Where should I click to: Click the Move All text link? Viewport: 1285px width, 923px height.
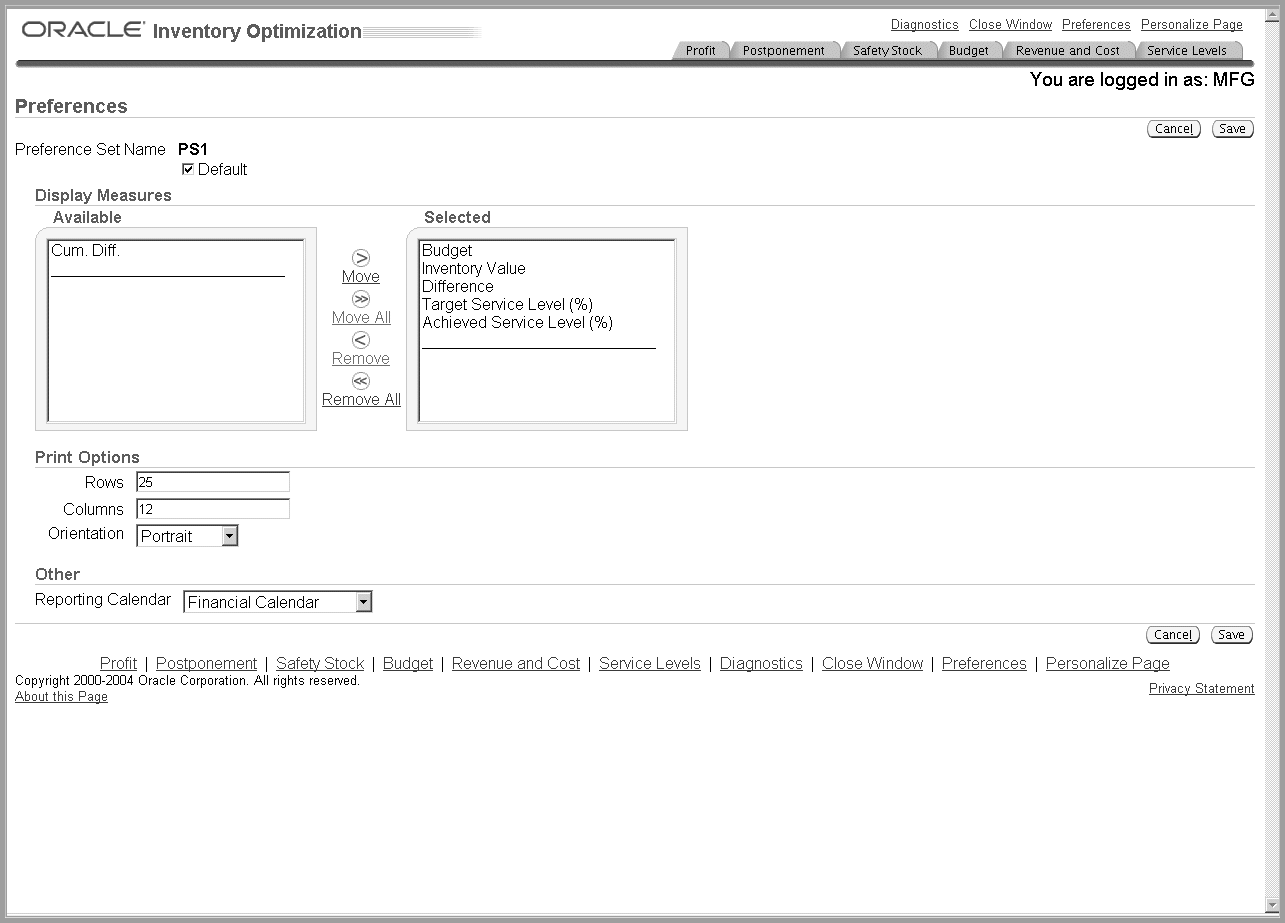[361, 318]
